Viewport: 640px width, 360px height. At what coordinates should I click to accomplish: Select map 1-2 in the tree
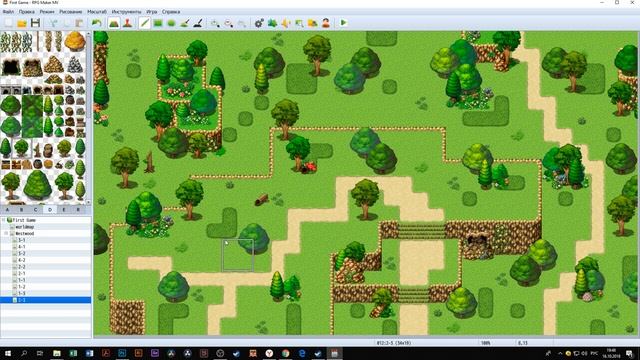(22, 287)
